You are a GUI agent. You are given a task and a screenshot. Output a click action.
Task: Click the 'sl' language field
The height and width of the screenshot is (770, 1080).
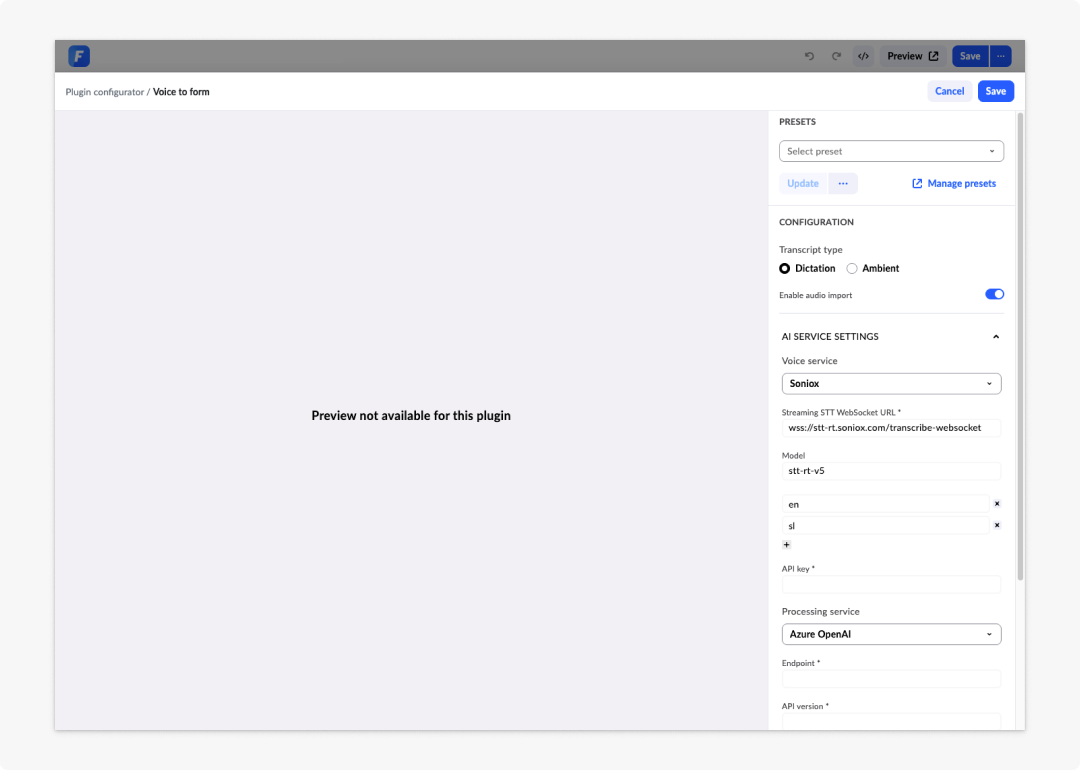885,526
